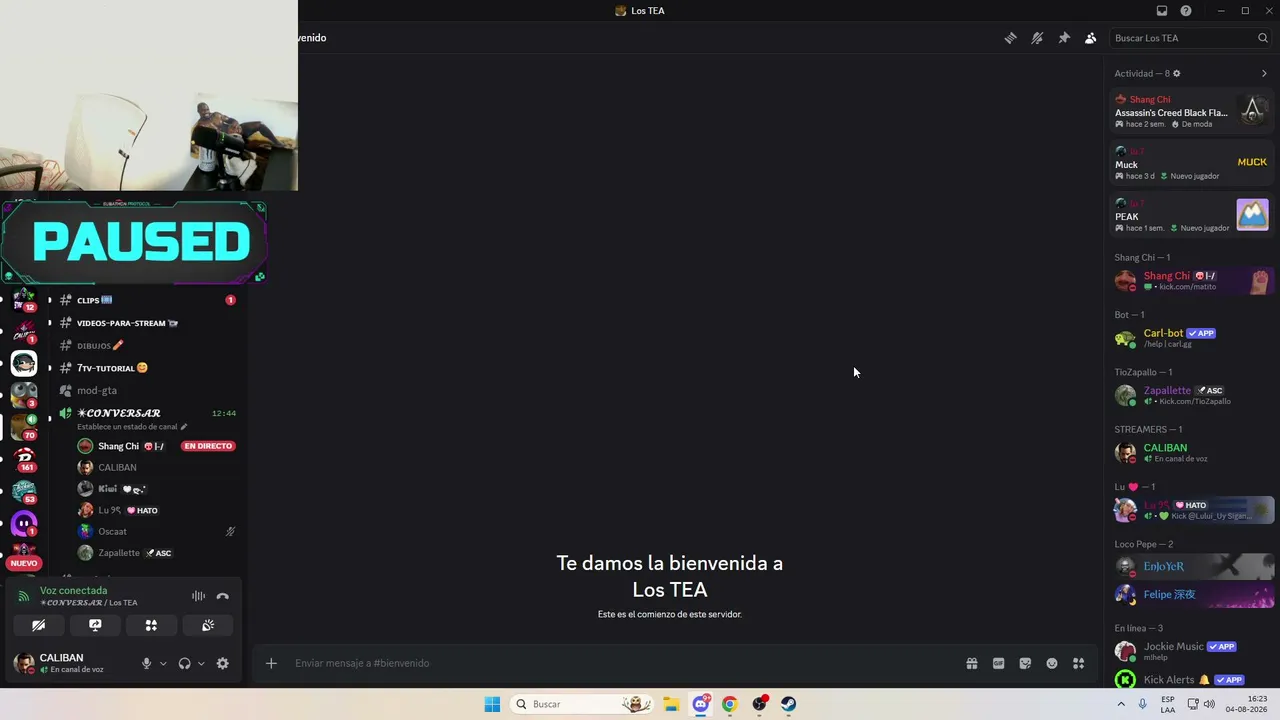Open the clips channel
The height and width of the screenshot is (720, 1280).
147,300
